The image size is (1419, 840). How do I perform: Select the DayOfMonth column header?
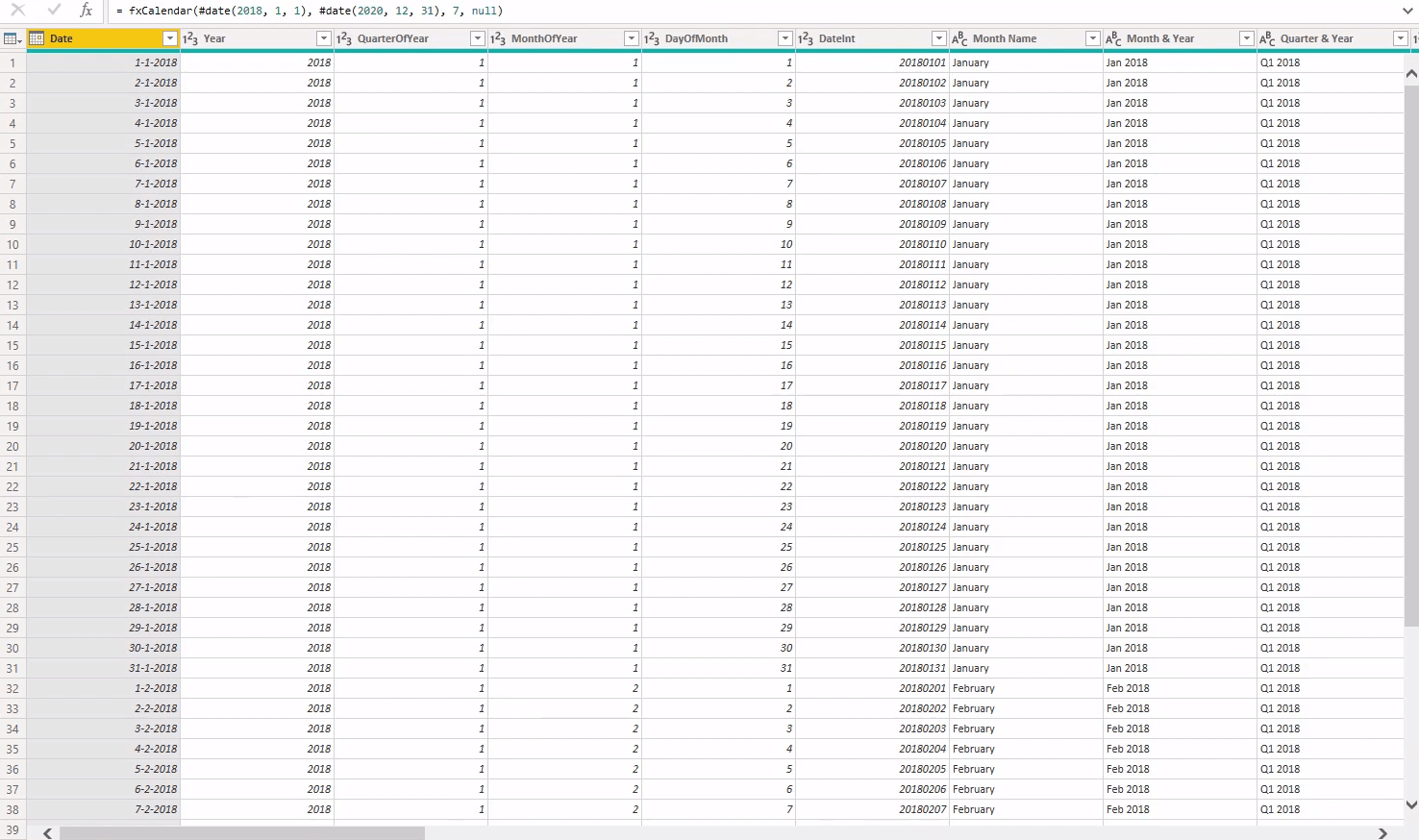click(x=719, y=38)
